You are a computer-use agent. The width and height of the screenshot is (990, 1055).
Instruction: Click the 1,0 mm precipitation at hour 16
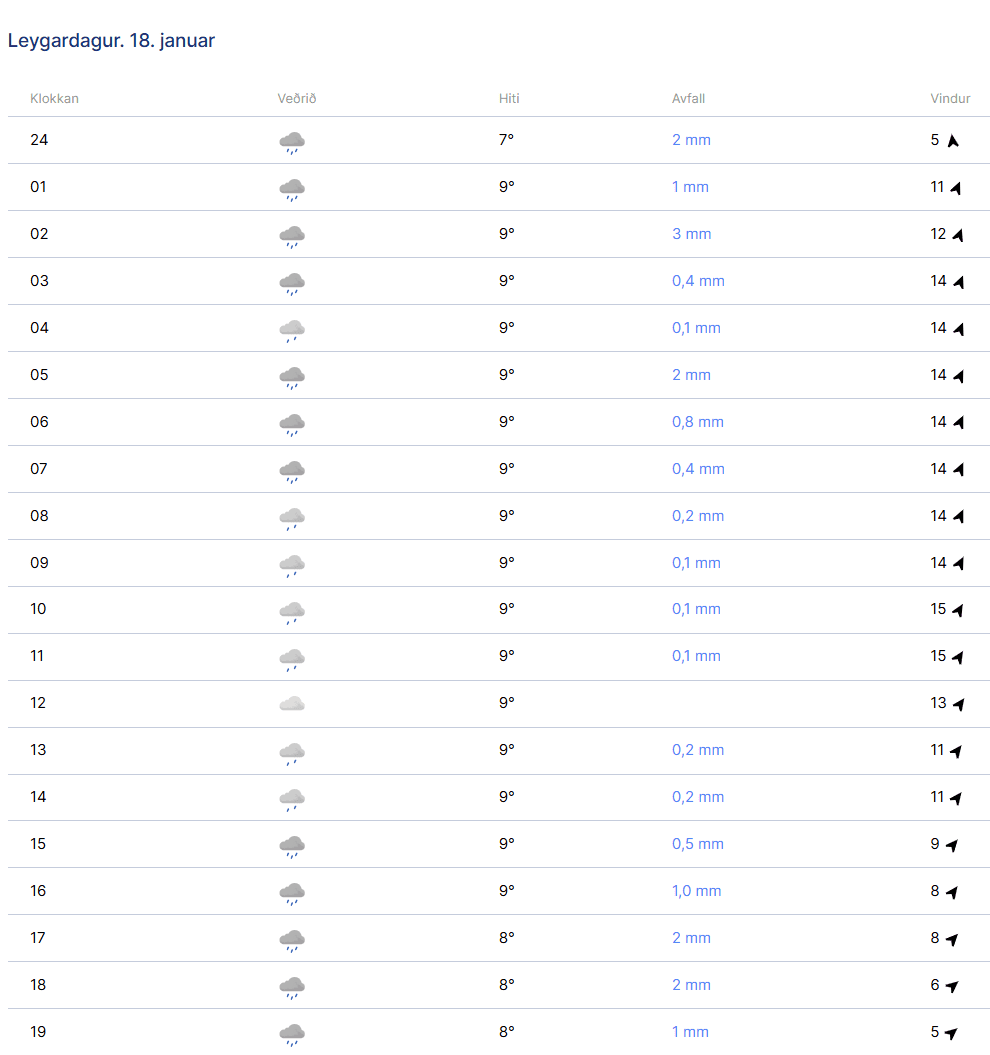coord(696,891)
